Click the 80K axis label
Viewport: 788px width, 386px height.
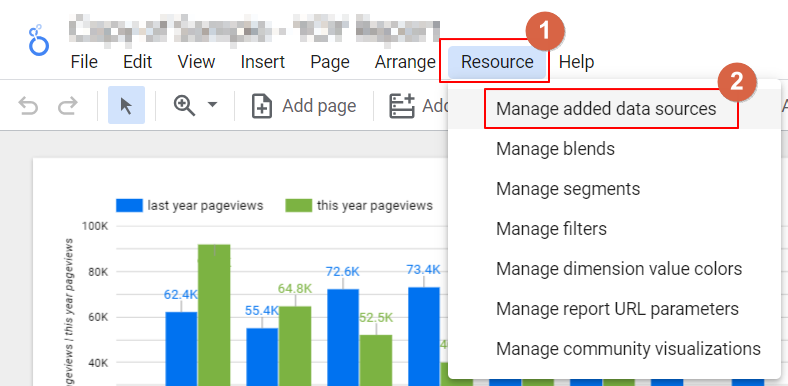click(x=97, y=272)
